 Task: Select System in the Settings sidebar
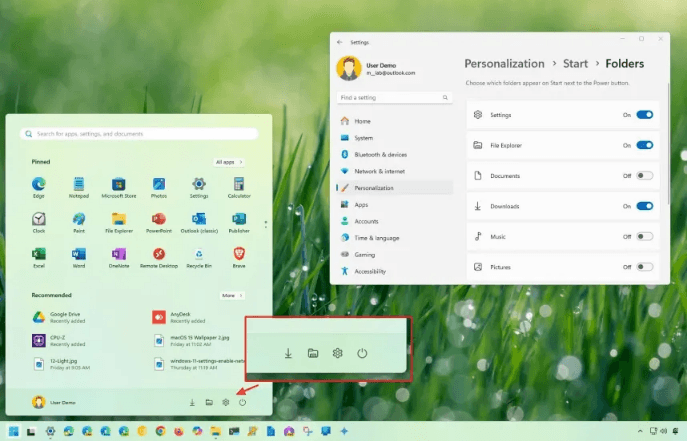point(394,138)
